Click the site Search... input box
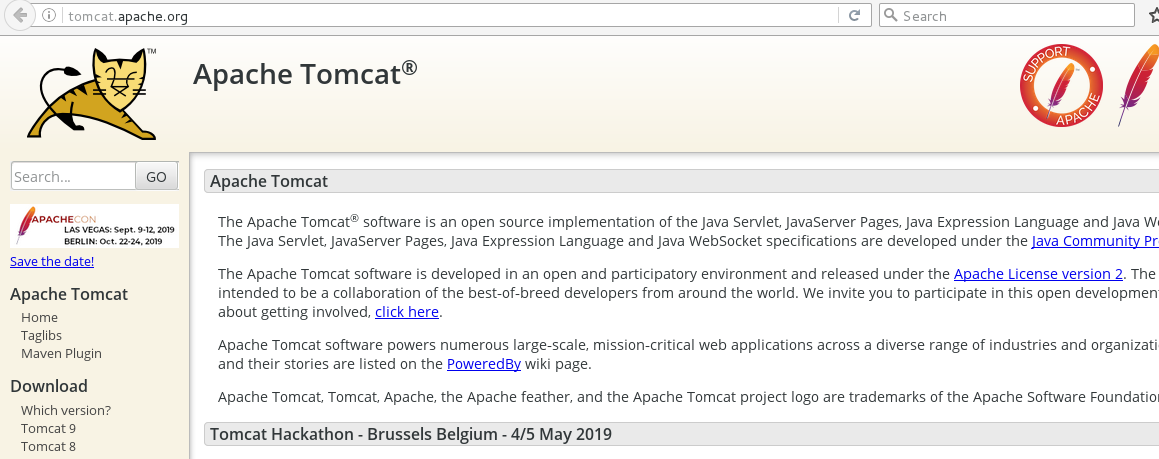This screenshot has width=1159, height=459. click(73, 176)
